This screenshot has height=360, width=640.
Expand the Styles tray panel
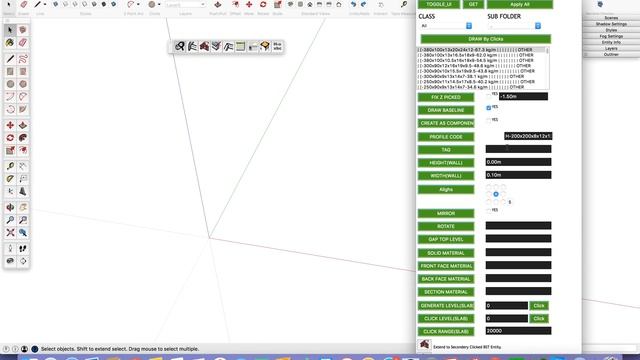click(611, 30)
